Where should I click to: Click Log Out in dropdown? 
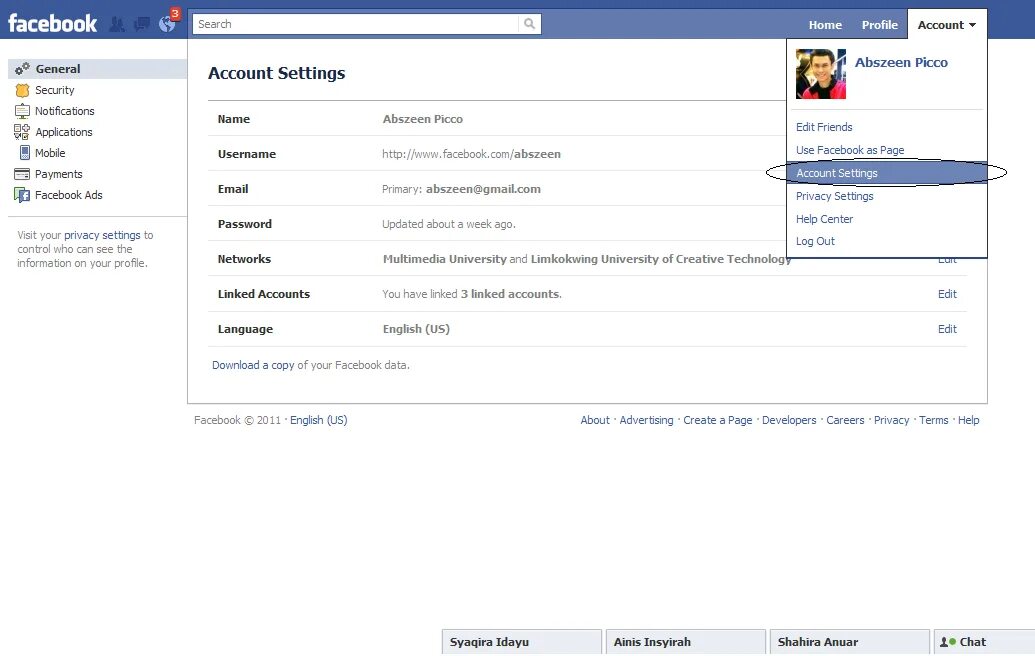coord(815,241)
